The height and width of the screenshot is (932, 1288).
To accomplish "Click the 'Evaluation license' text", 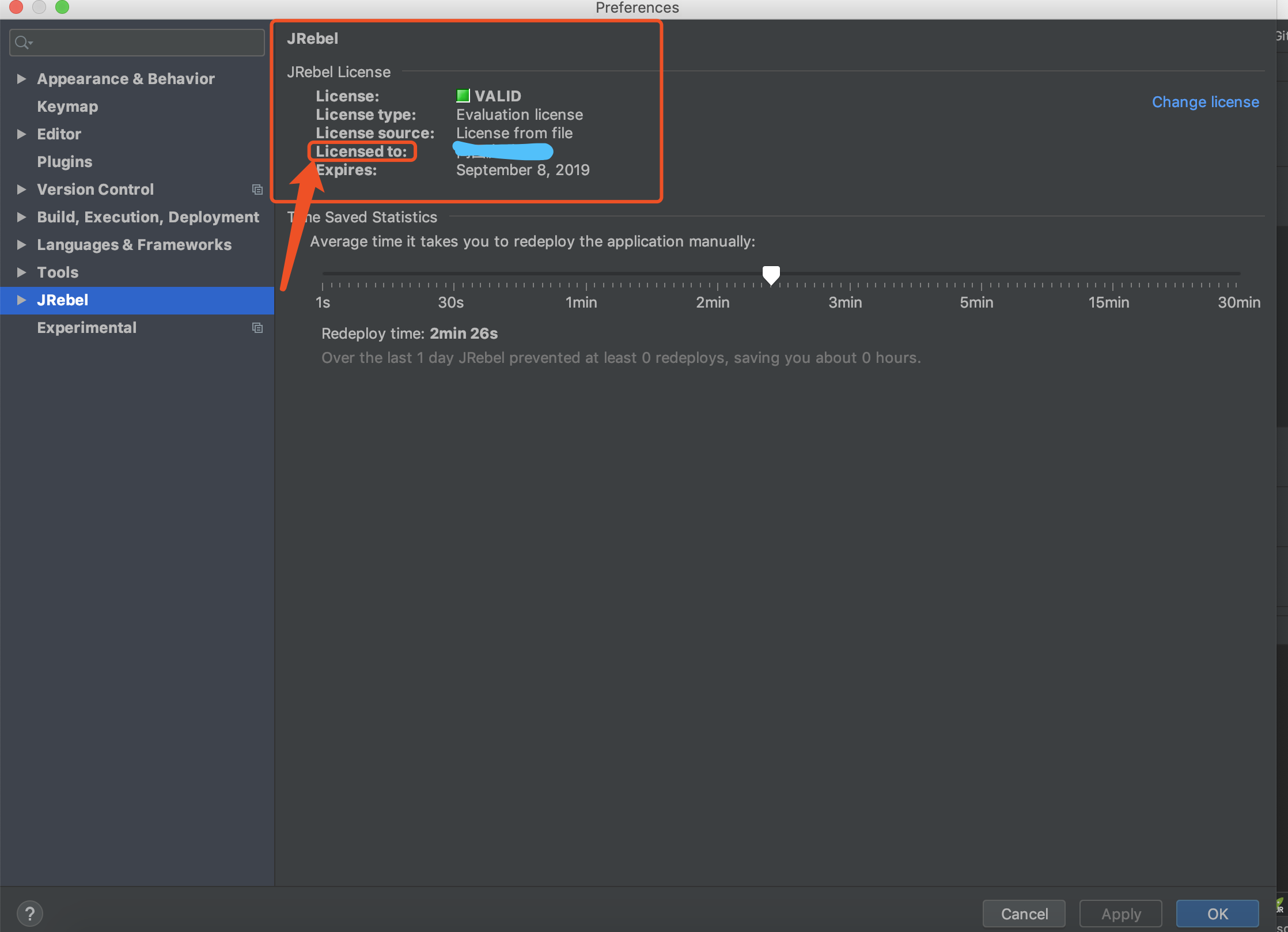I will point(520,115).
